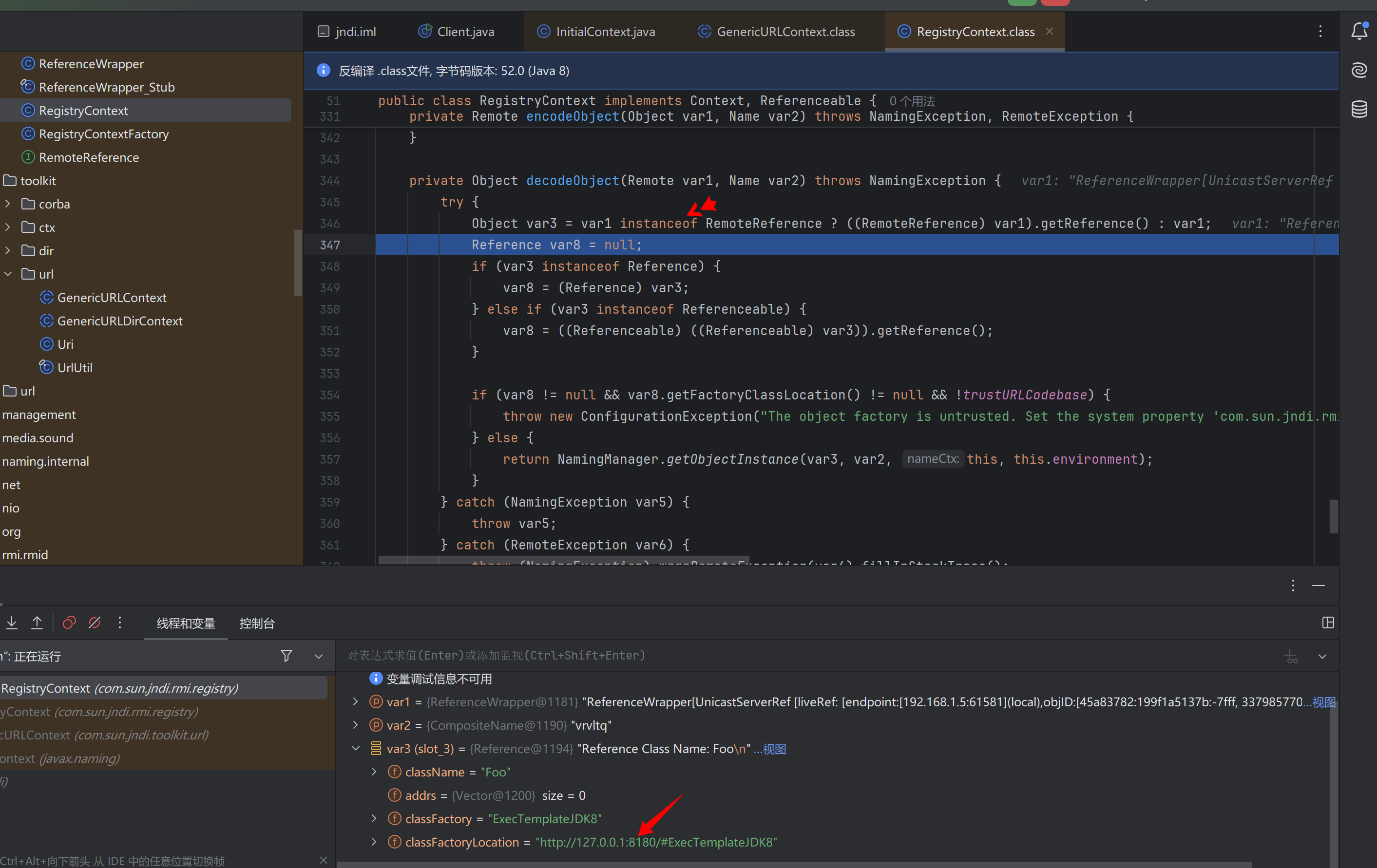Click the step out upload arrow icon
Viewport: 1377px width, 868px height.
(x=37, y=623)
